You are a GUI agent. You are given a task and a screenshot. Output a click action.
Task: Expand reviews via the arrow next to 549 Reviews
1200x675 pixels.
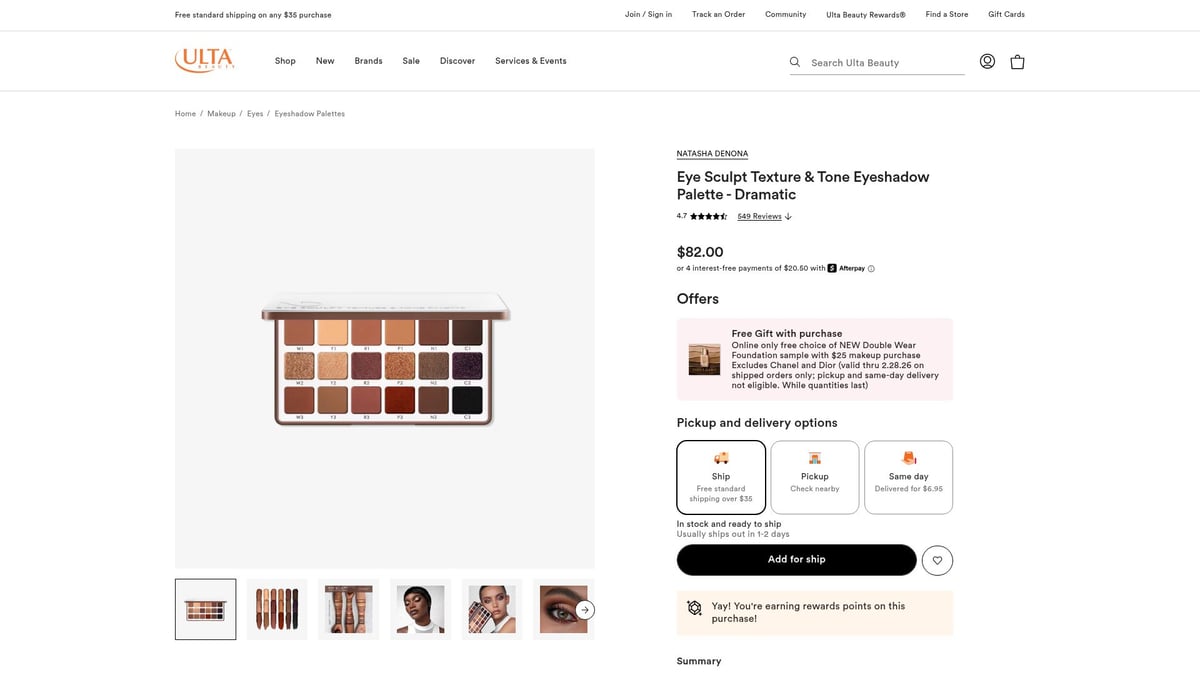pos(788,216)
